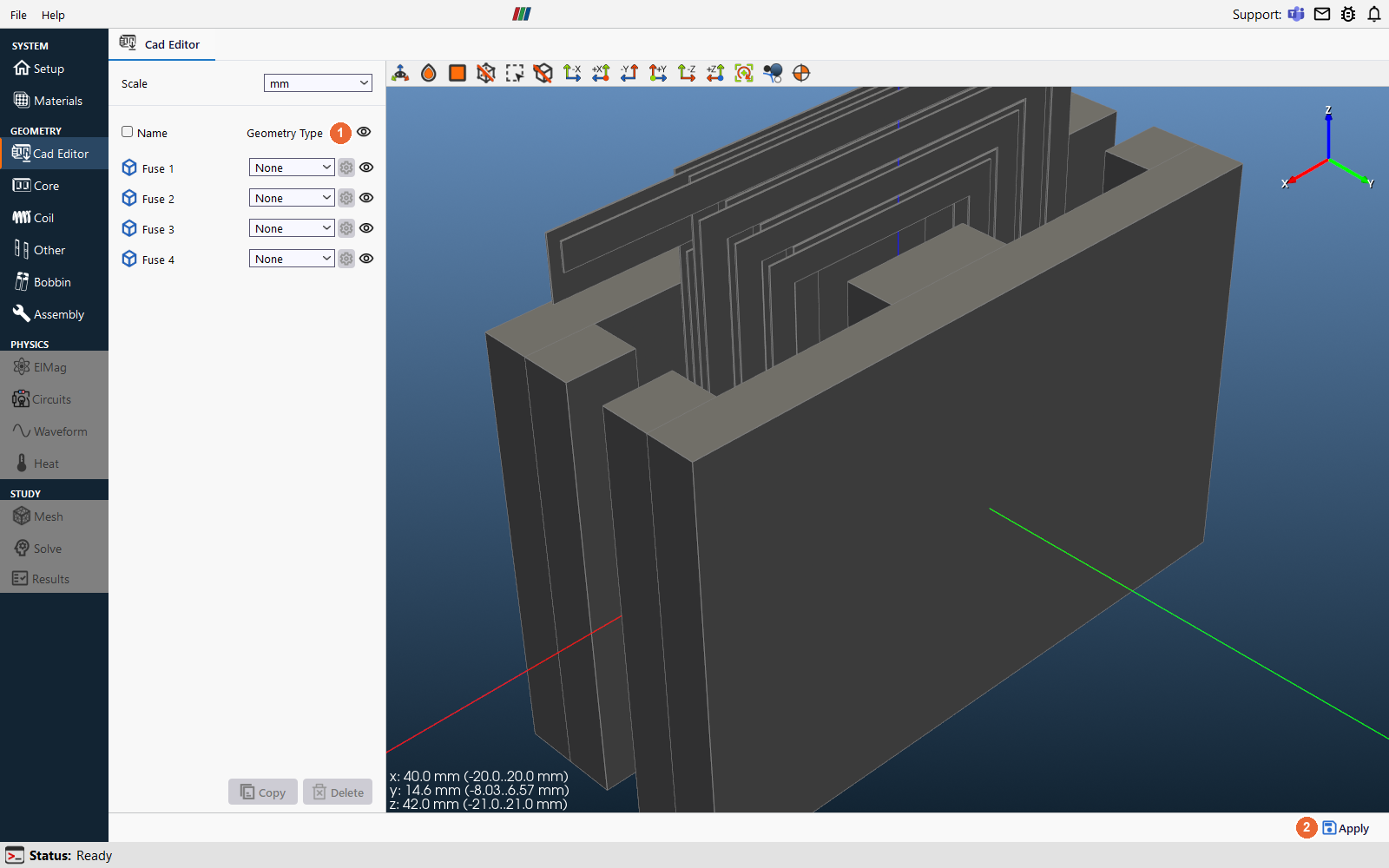
Task: Select the Fuse 4 name label
Action: tap(158, 260)
